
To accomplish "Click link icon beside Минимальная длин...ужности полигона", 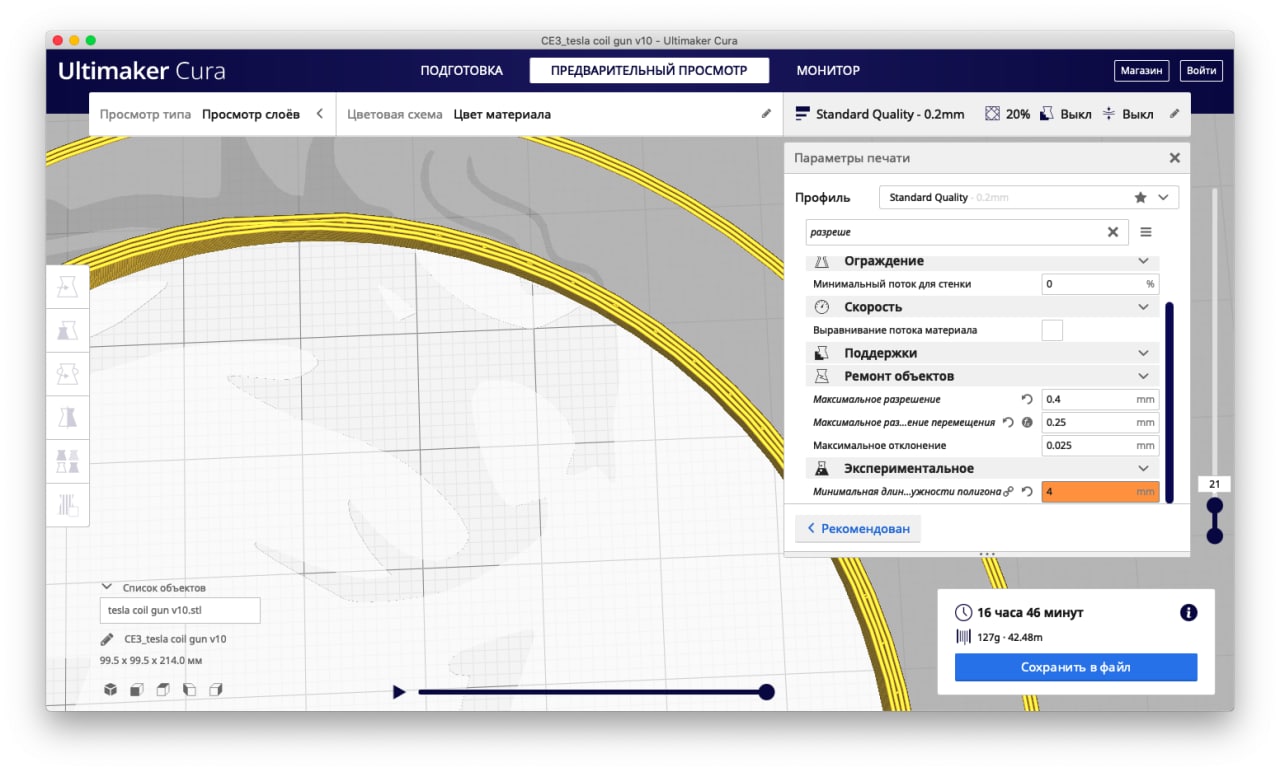I will 1008,491.
